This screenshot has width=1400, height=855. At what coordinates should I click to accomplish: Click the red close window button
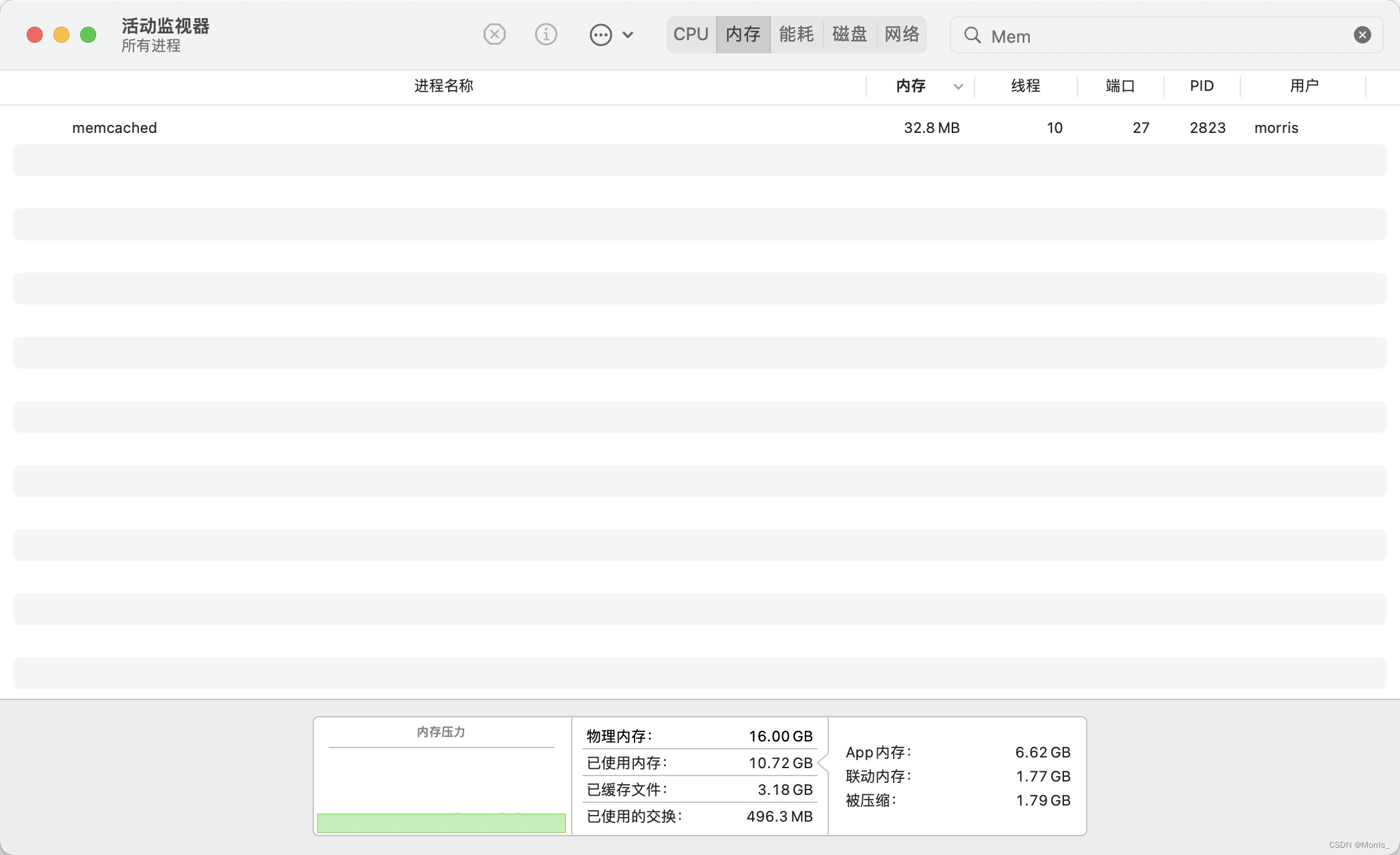pos(35,35)
